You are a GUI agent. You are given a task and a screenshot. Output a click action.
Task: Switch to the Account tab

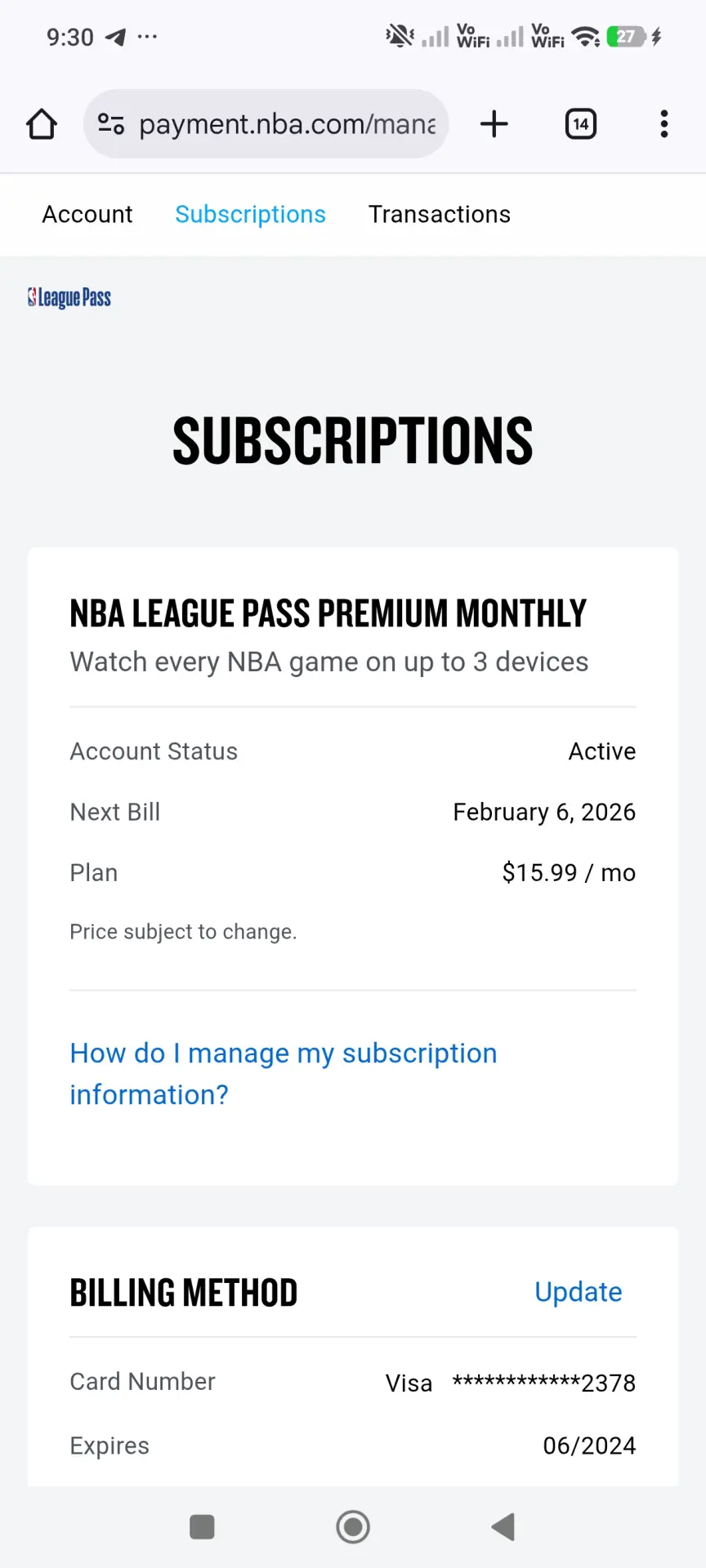point(87,214)
